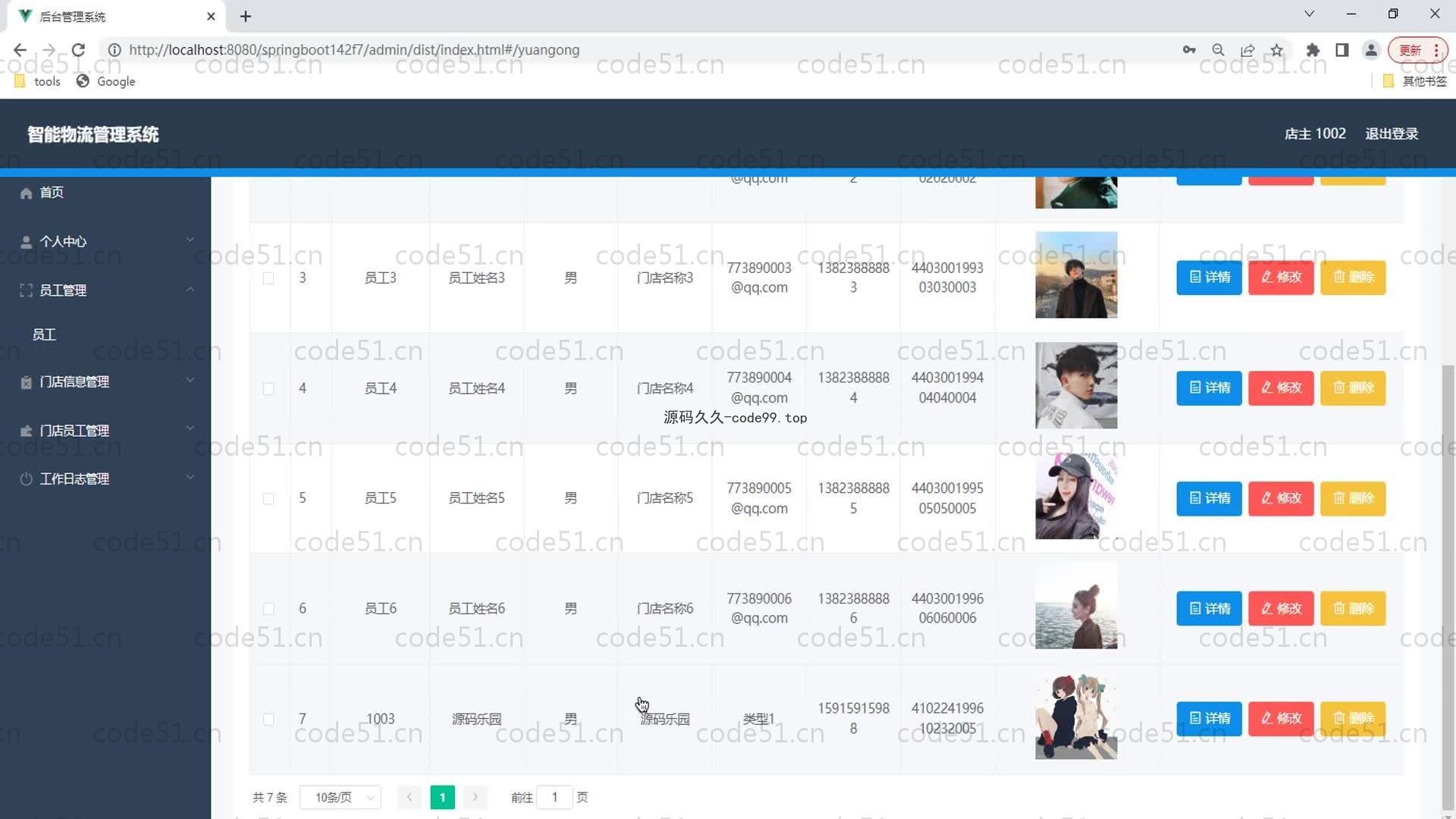View site information icon beside the URL
Screen dimensions: 1456x819
coord(115,50)
